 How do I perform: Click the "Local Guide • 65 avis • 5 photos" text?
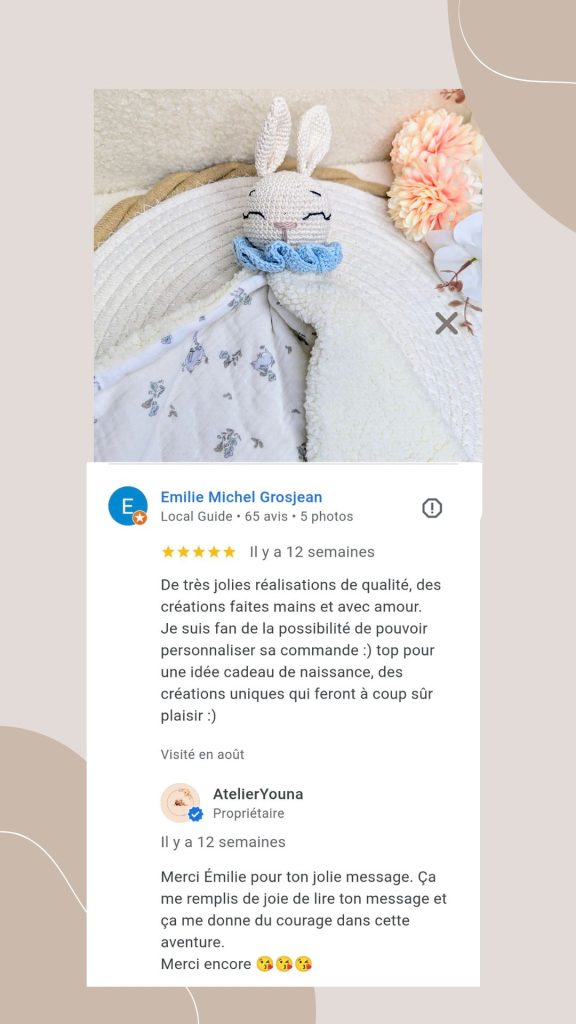[x=257, y=517]
